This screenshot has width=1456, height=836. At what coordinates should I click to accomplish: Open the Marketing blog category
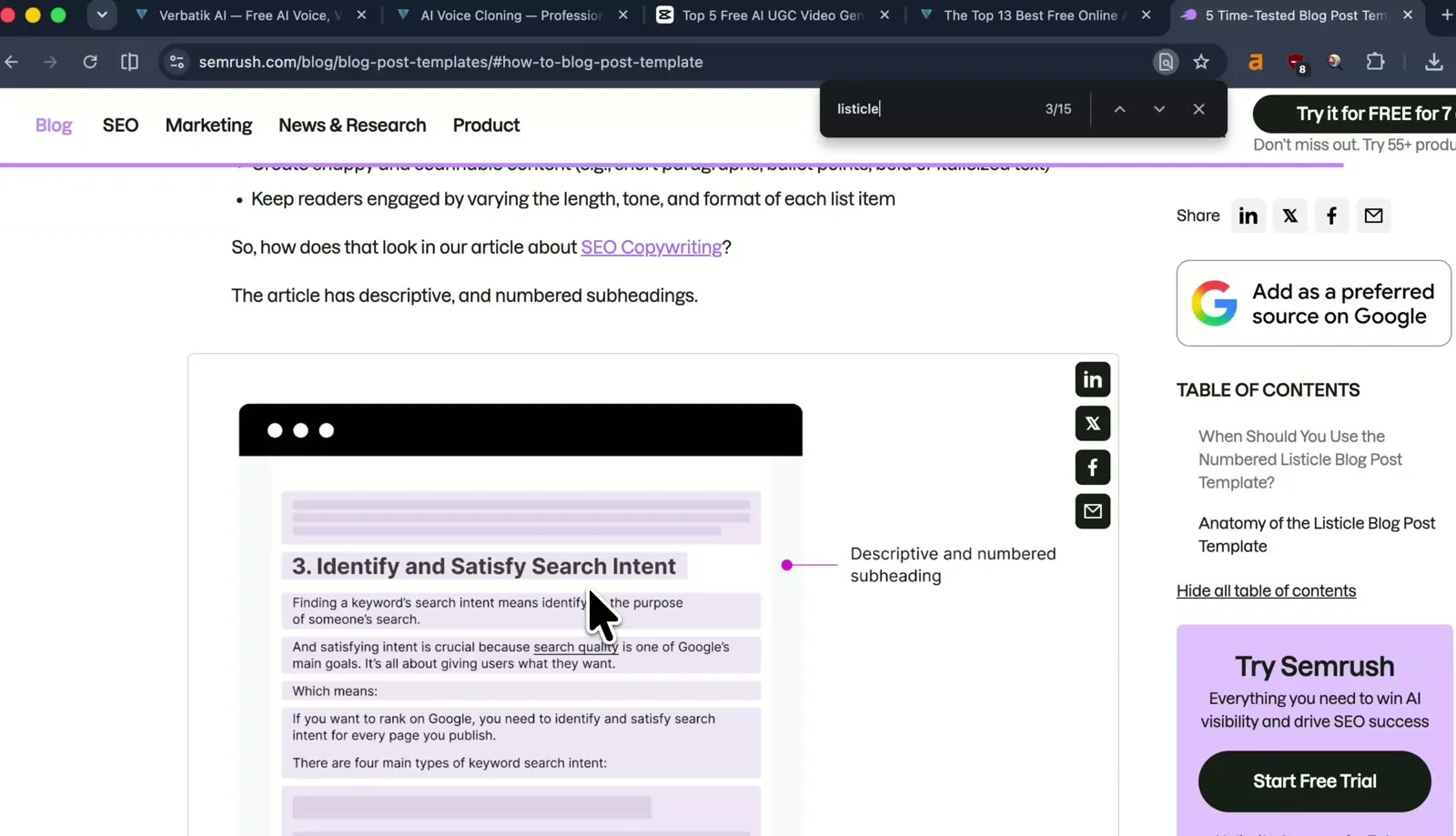pyautogui.click(x=208, y=126)
